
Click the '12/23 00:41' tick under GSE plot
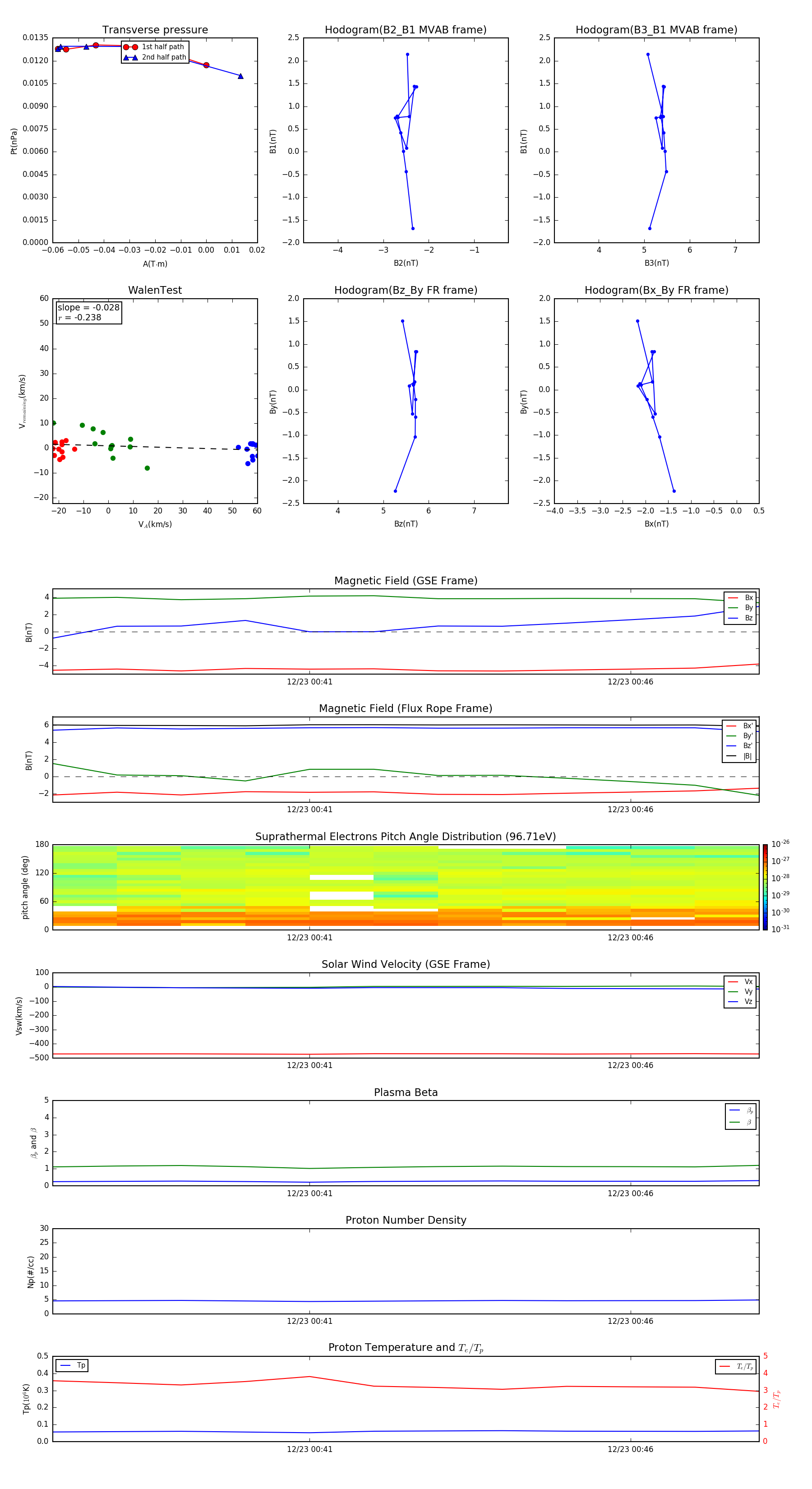[x=310, y=682]
